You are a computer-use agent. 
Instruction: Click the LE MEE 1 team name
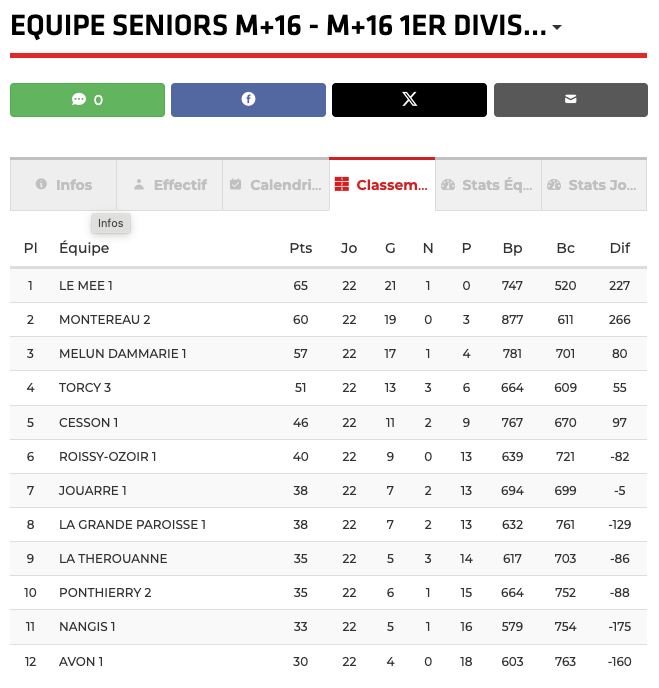click(86, 286)
